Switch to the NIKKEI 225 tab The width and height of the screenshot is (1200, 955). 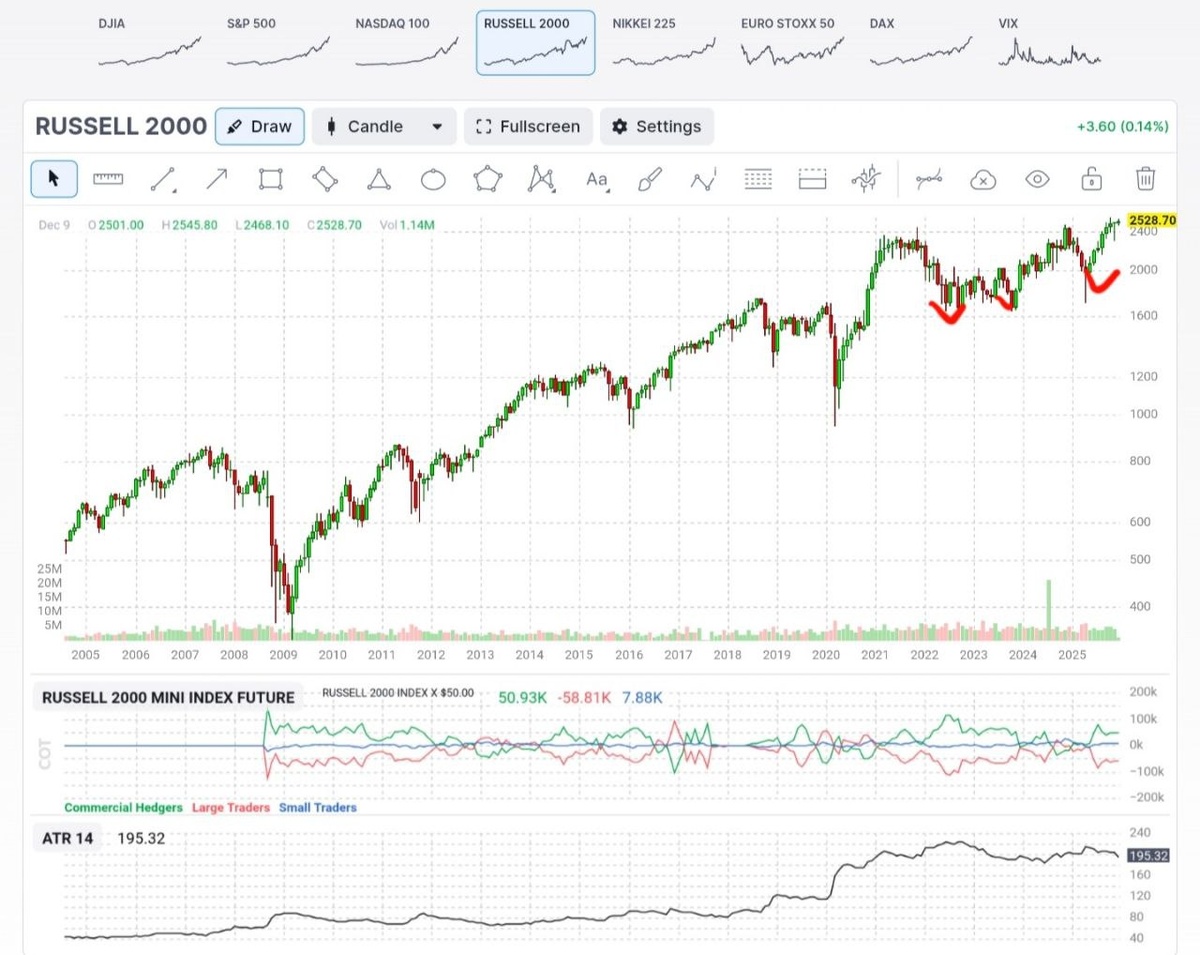(x=663, y=42)
